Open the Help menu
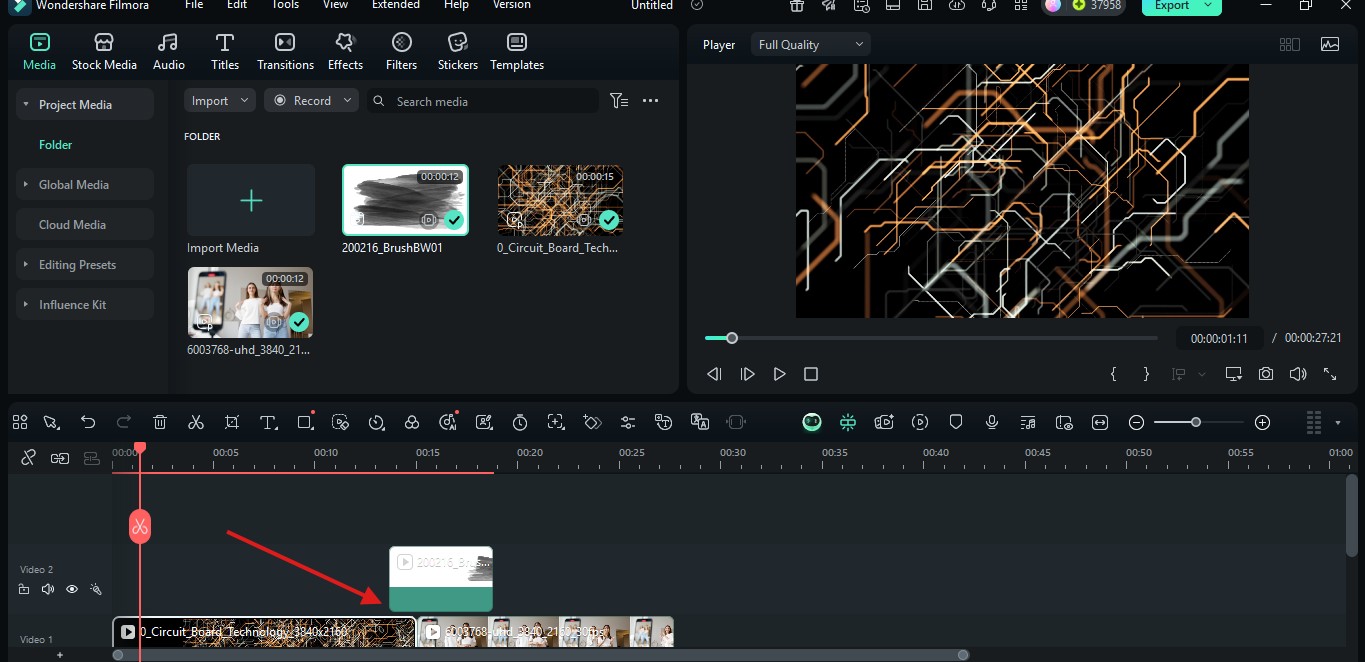 tap(456, 5)
